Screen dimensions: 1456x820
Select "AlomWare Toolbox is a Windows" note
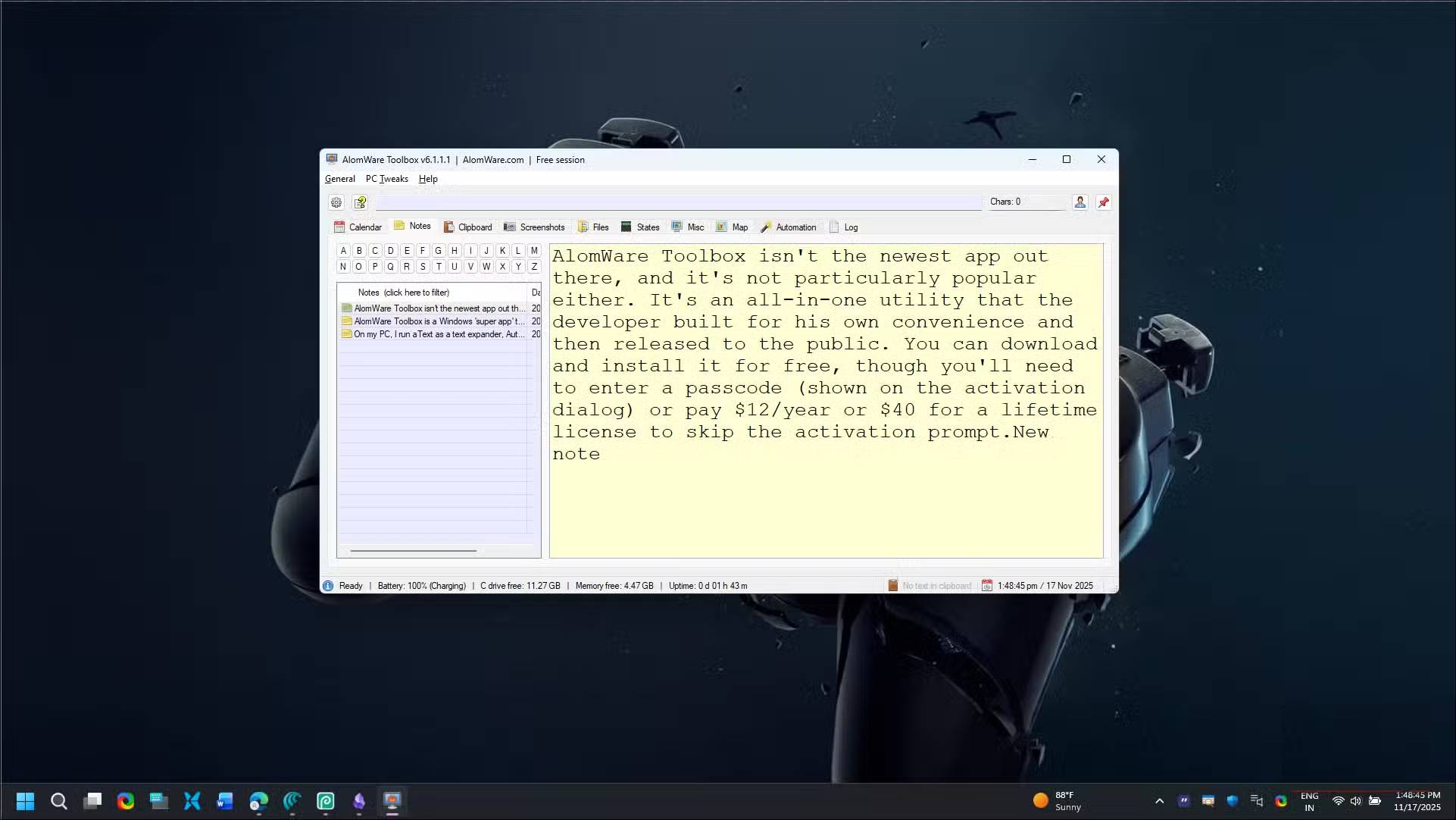(438, 321)
